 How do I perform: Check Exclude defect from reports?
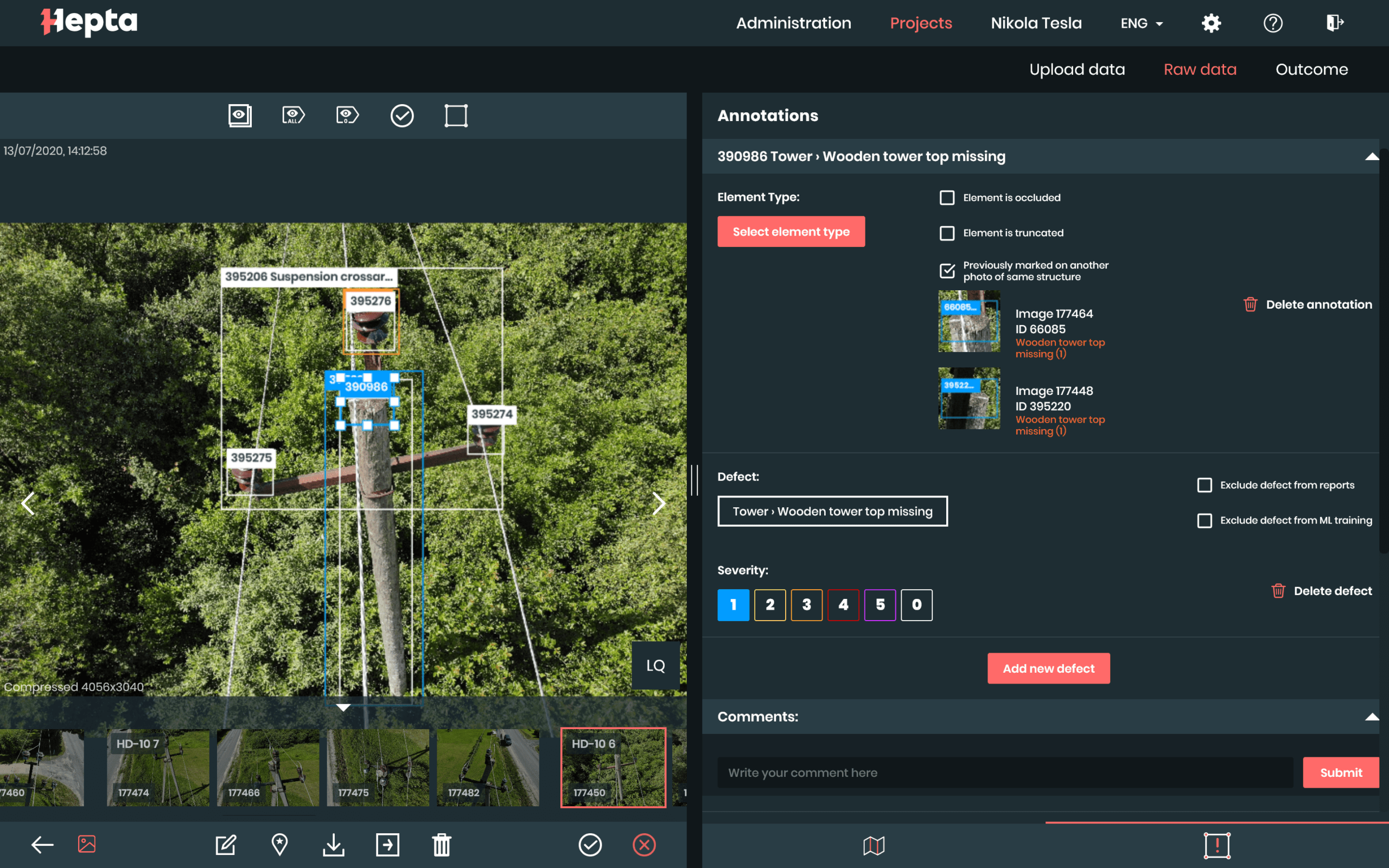[1205, 485]
